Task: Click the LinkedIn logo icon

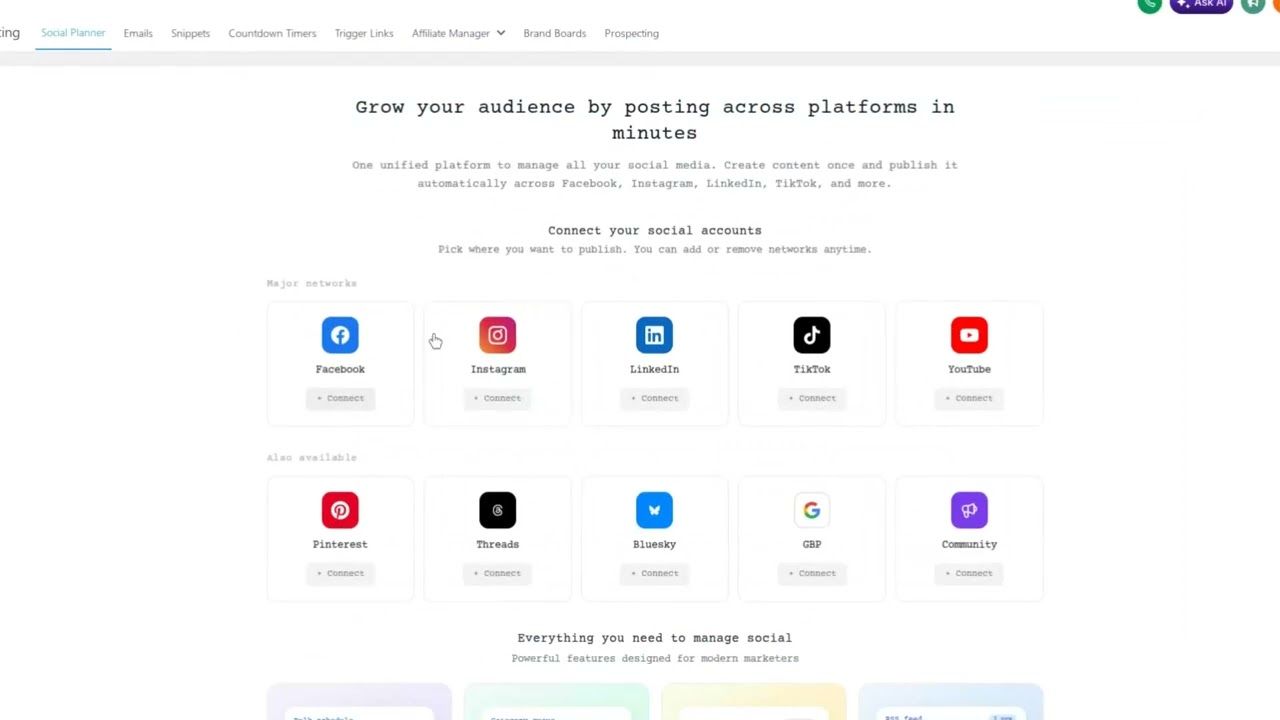Action: coord(654,335)
